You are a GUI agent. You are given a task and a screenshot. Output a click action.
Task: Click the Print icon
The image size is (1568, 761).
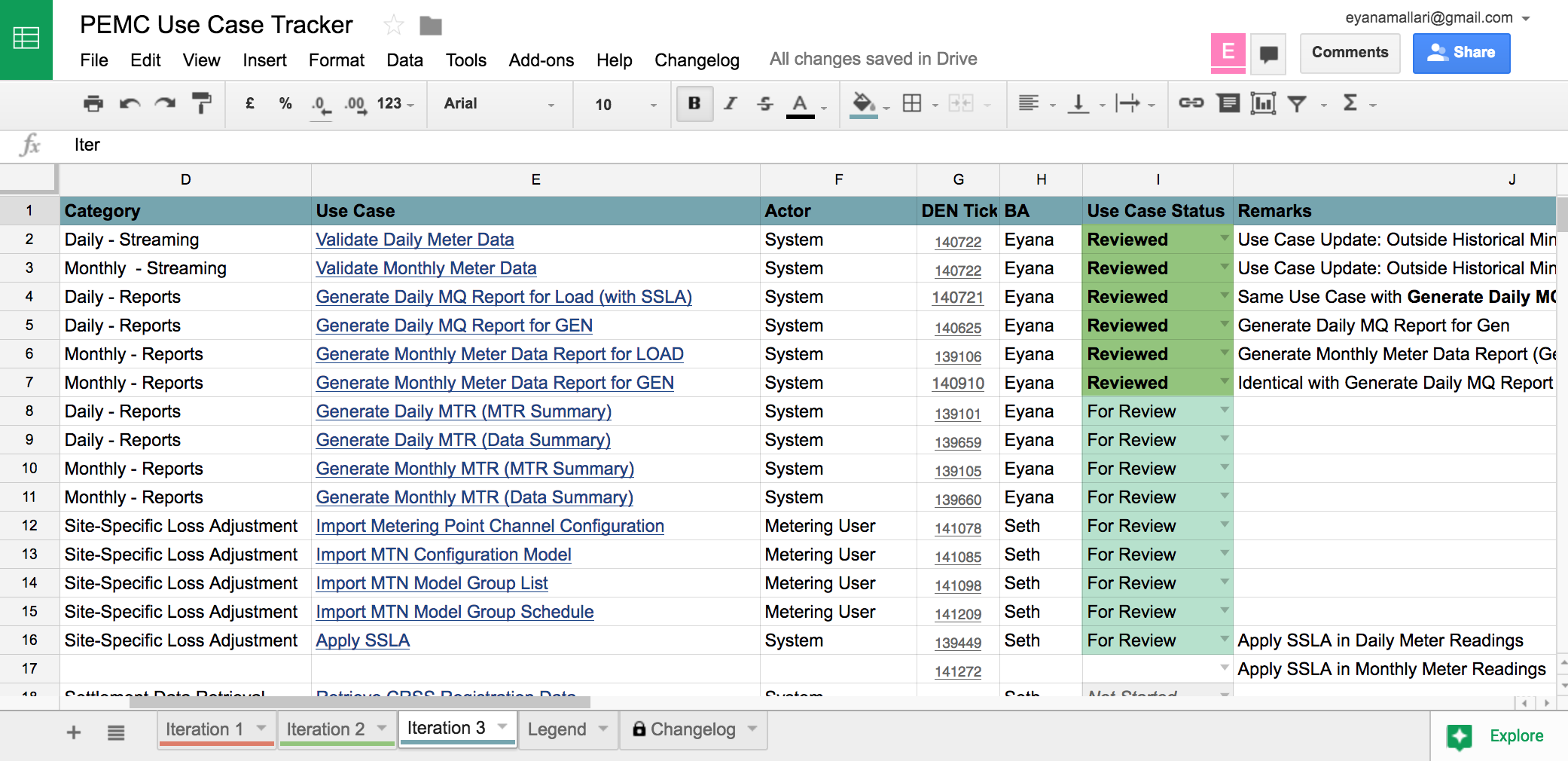pyautogui.click(x=93, y=103)
